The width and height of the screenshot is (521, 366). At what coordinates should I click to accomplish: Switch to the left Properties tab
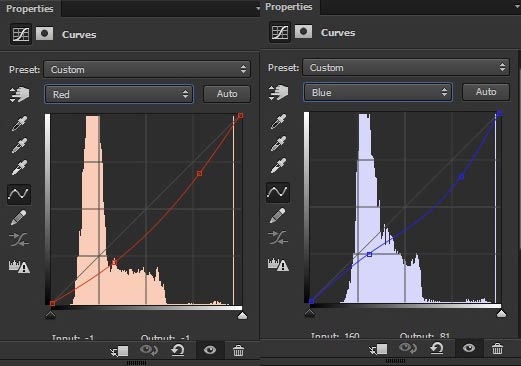[30, 8]
